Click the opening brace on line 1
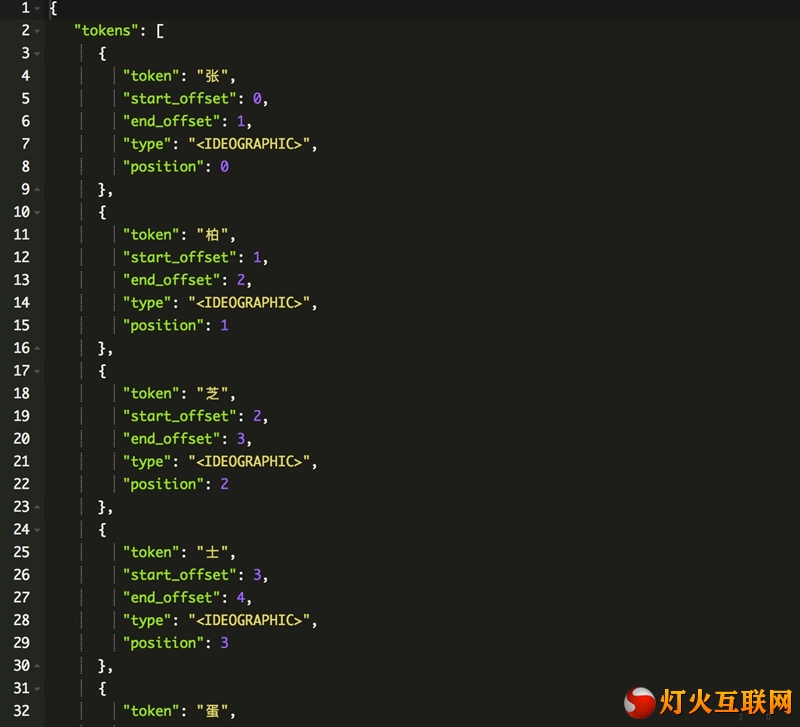The height and width of the screenshot is (727, 800). [53, 8]
